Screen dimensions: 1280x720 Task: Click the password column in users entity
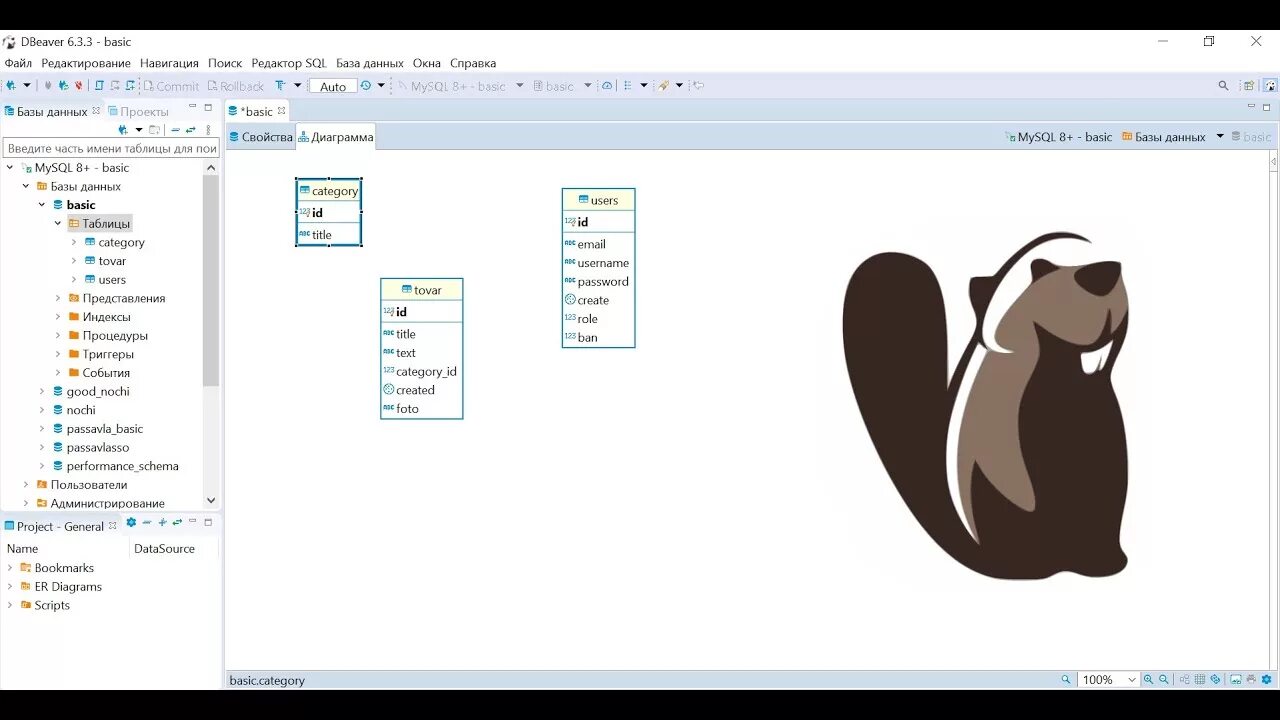pos(603,282)
